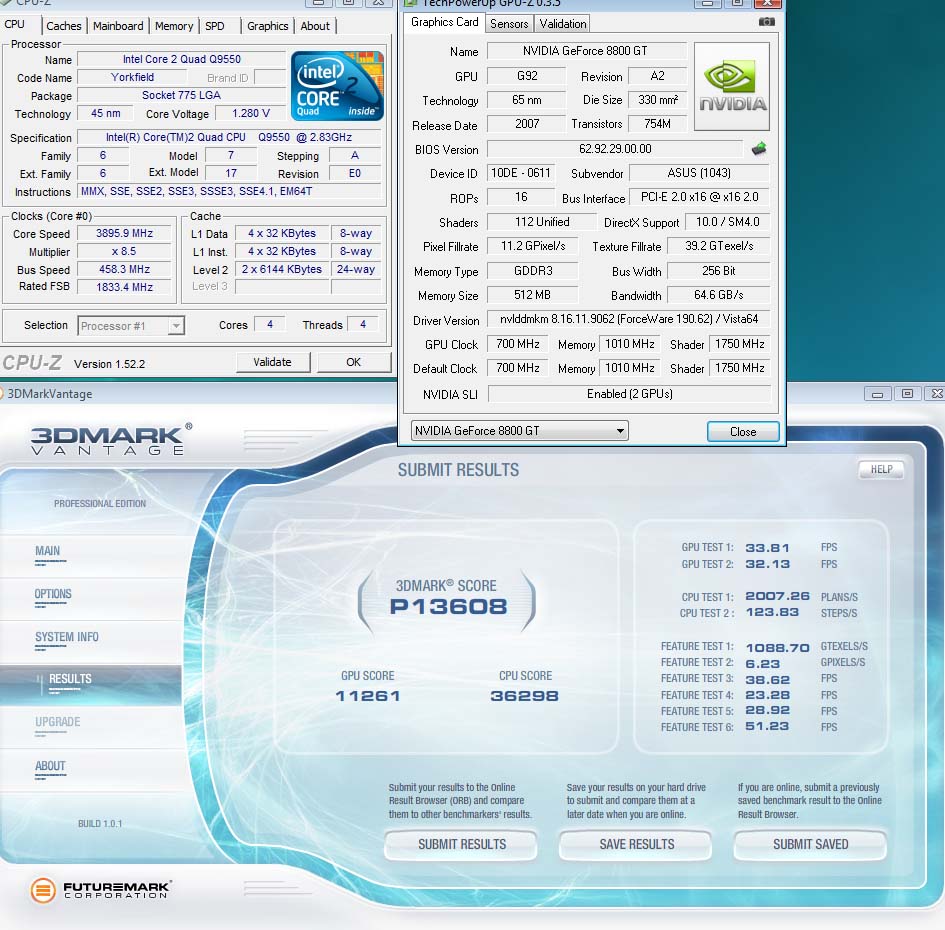Click the BIOS save chip icon in GPU-Z
Image resolution: width=945 pixels, height=930 pixels.
tap(759, 148)
